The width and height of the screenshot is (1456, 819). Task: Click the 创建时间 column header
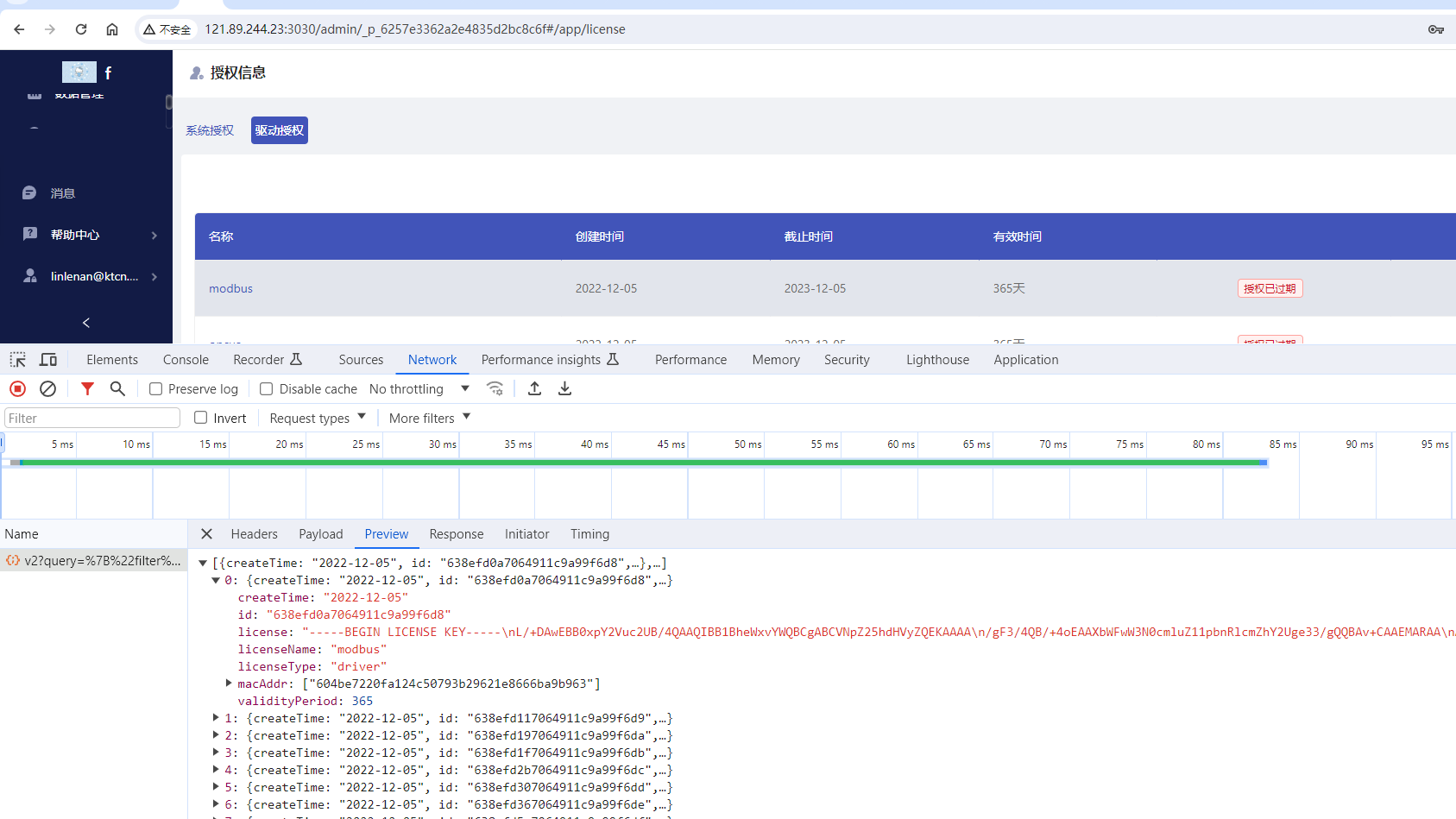click(x=600, y=236)
